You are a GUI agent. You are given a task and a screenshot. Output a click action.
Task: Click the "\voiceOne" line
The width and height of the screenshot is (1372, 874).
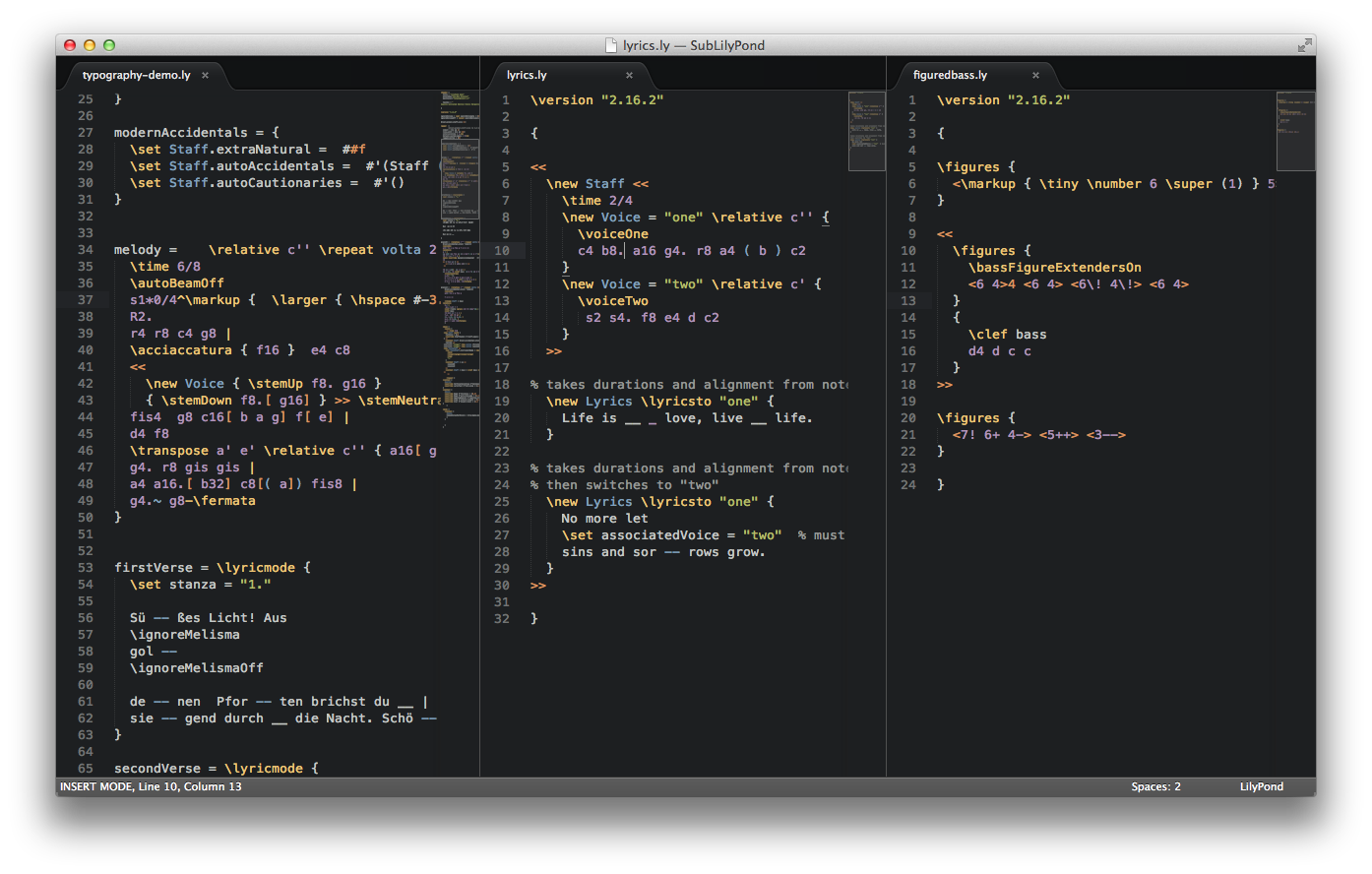point(613,234)
